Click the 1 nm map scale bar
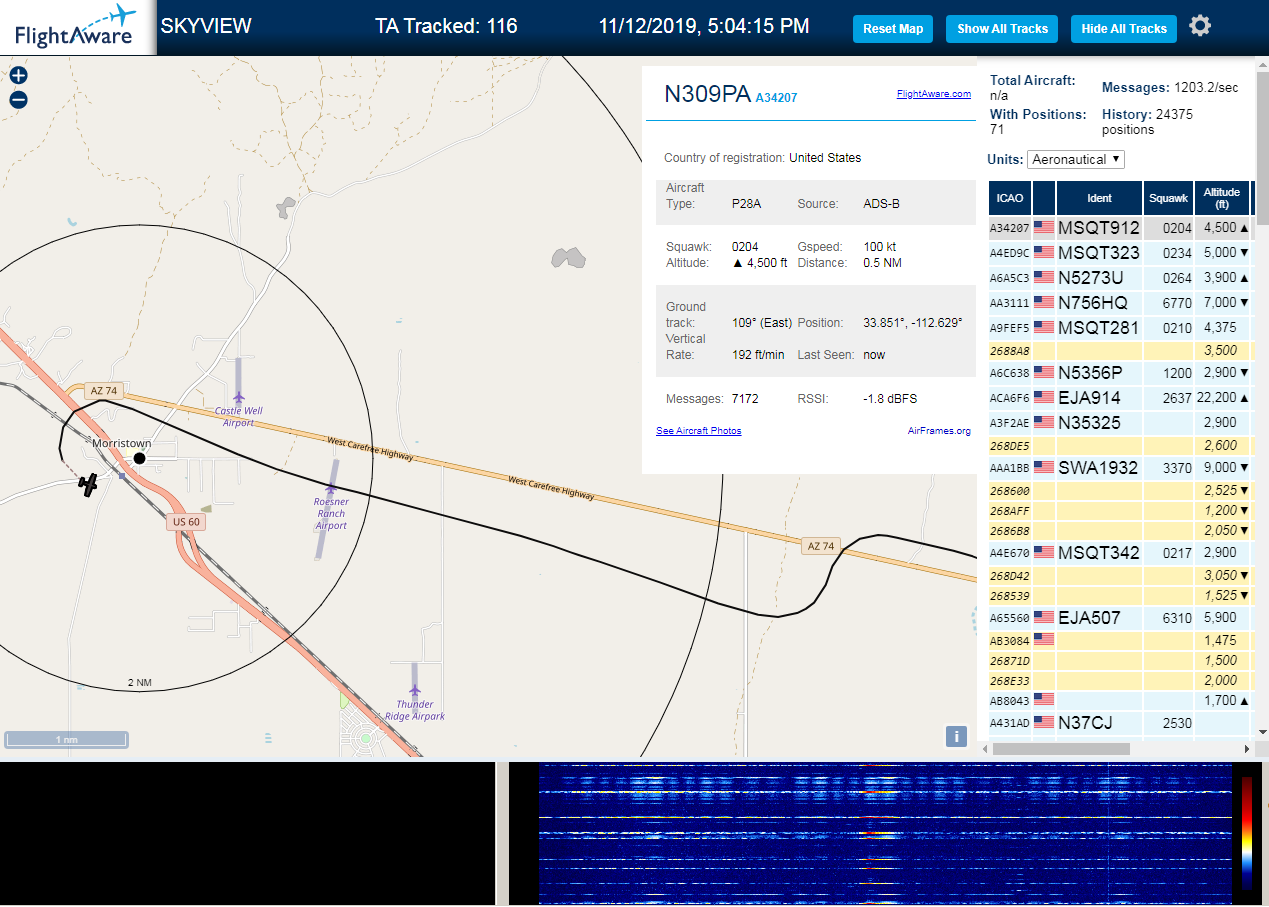 (66, 740)
